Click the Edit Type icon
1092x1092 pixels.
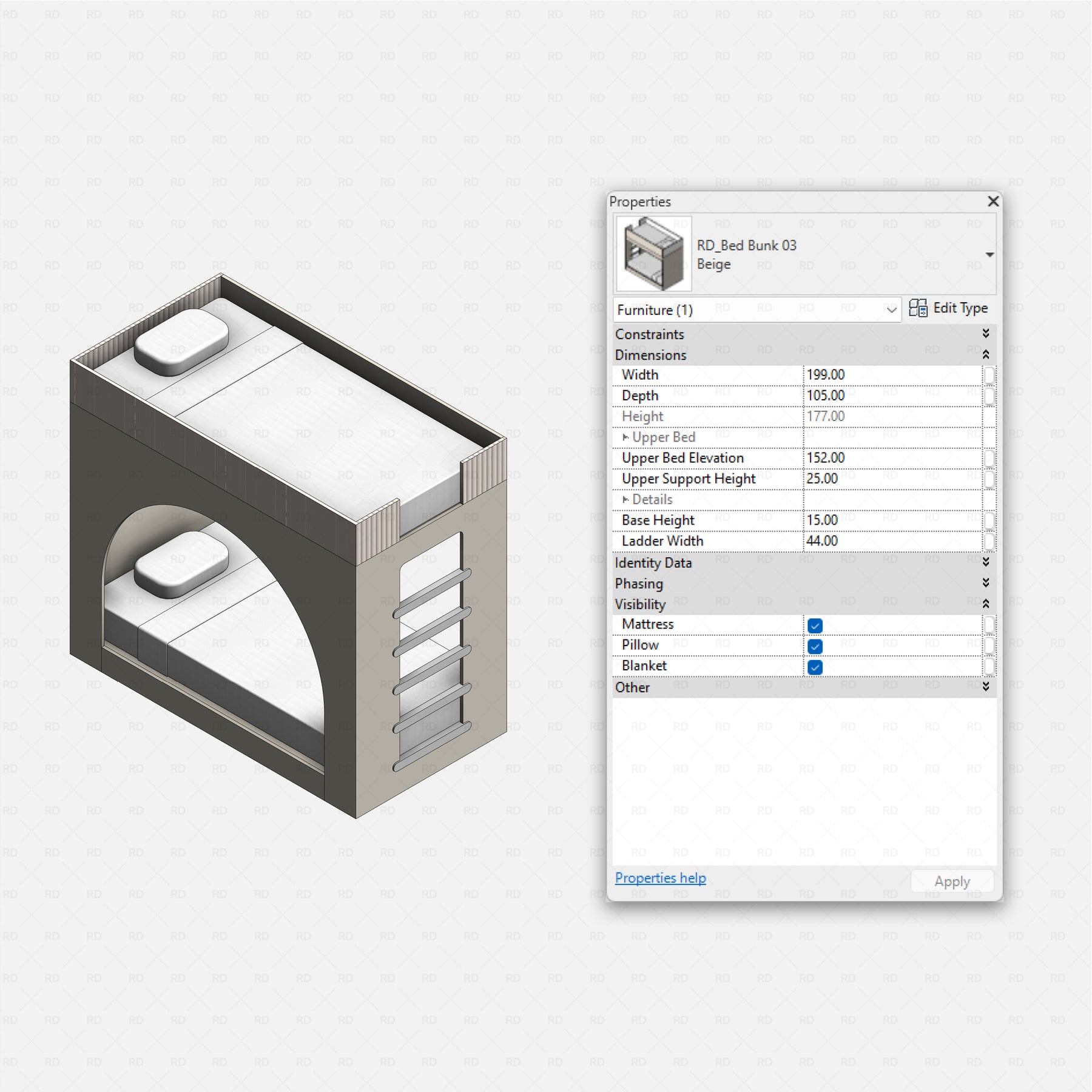pos(918,309)
